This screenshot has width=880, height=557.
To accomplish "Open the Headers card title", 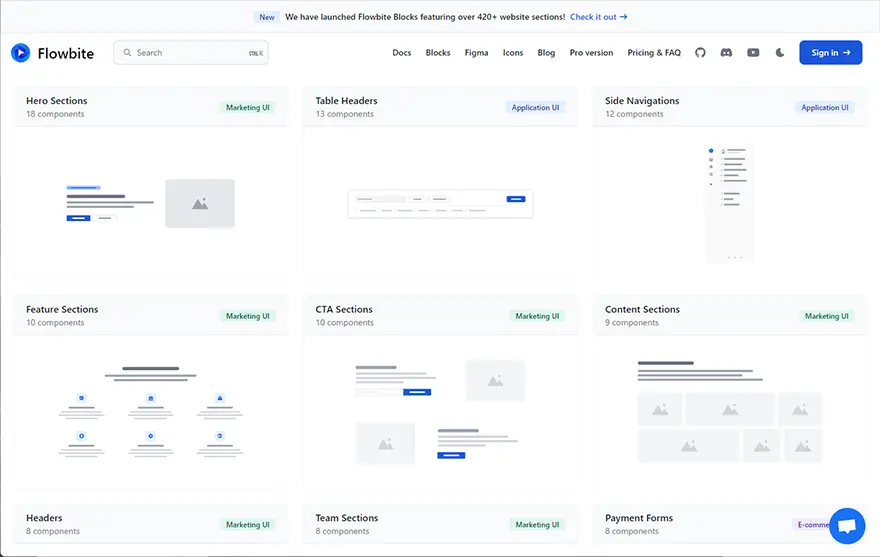I will tap(44, 518).
